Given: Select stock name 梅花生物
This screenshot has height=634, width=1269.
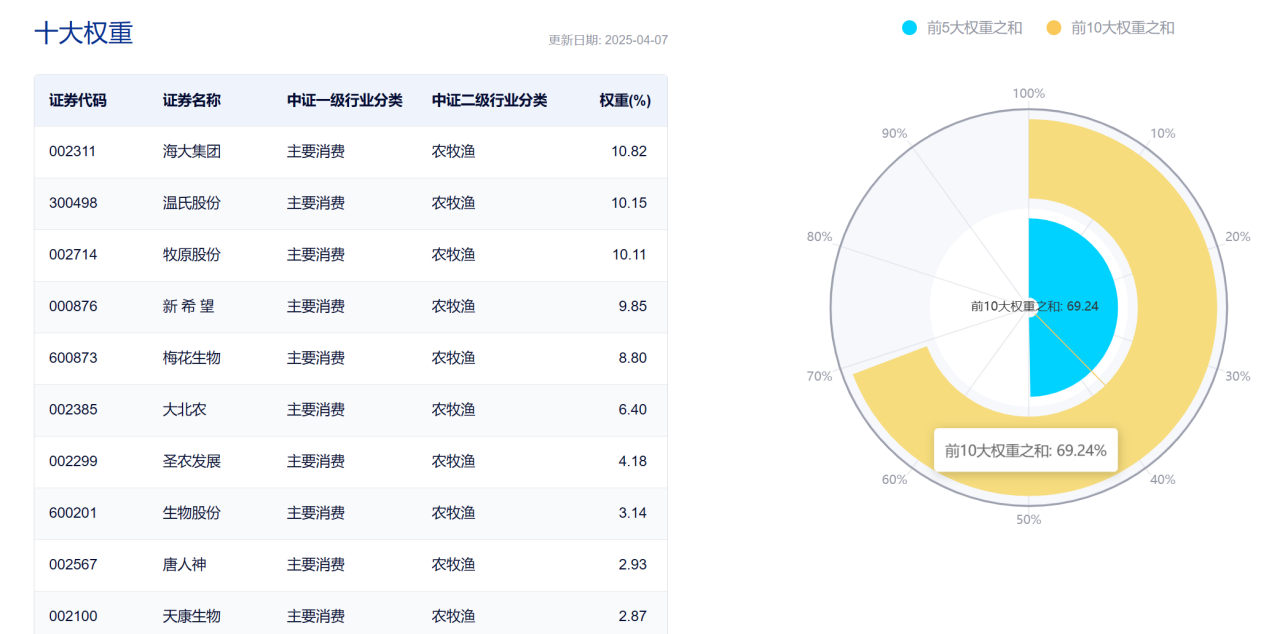Looking at the screenshot, I should point(192,358).
